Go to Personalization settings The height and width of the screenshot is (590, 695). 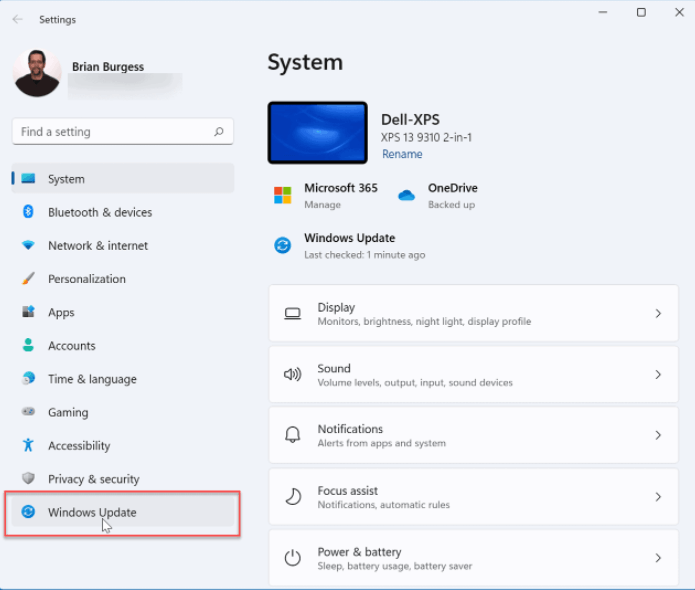click(x=123, y=278)
